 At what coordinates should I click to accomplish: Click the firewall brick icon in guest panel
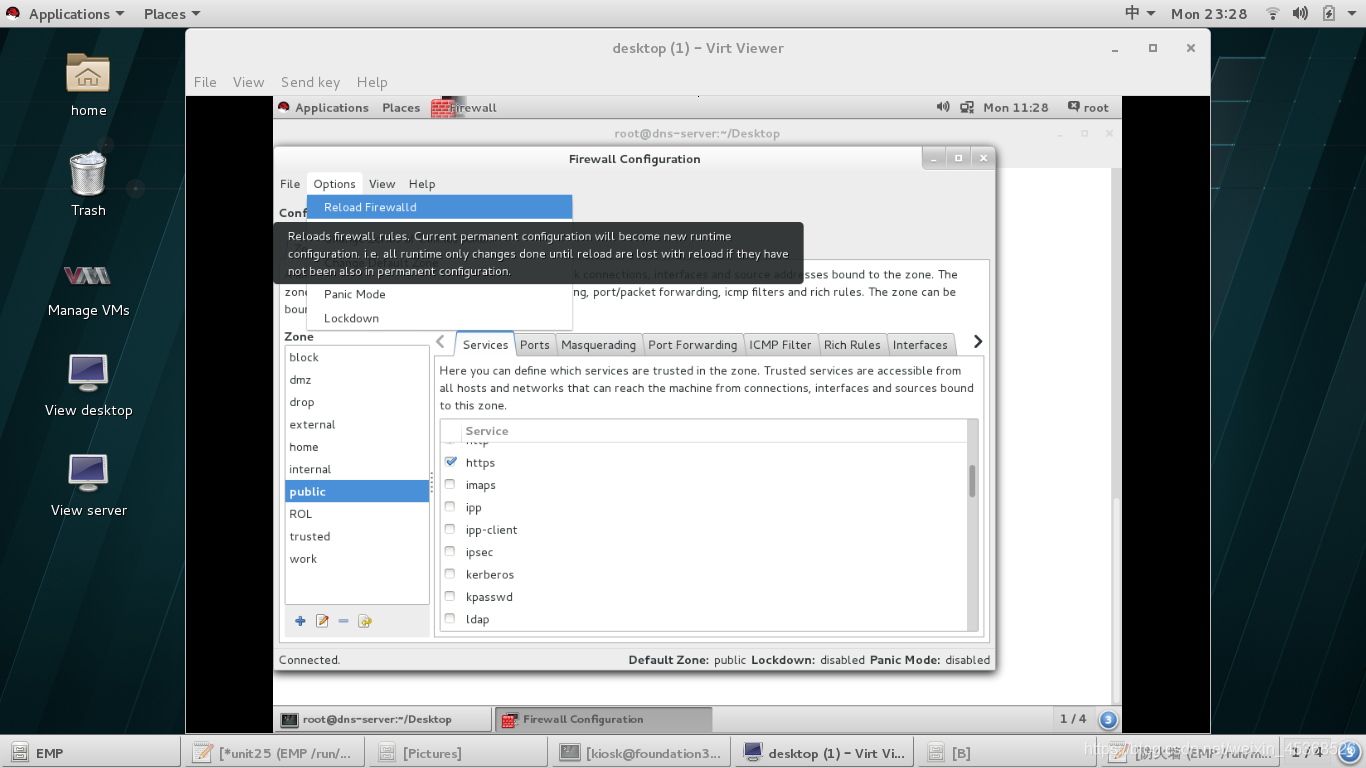(x=441, y=108)
